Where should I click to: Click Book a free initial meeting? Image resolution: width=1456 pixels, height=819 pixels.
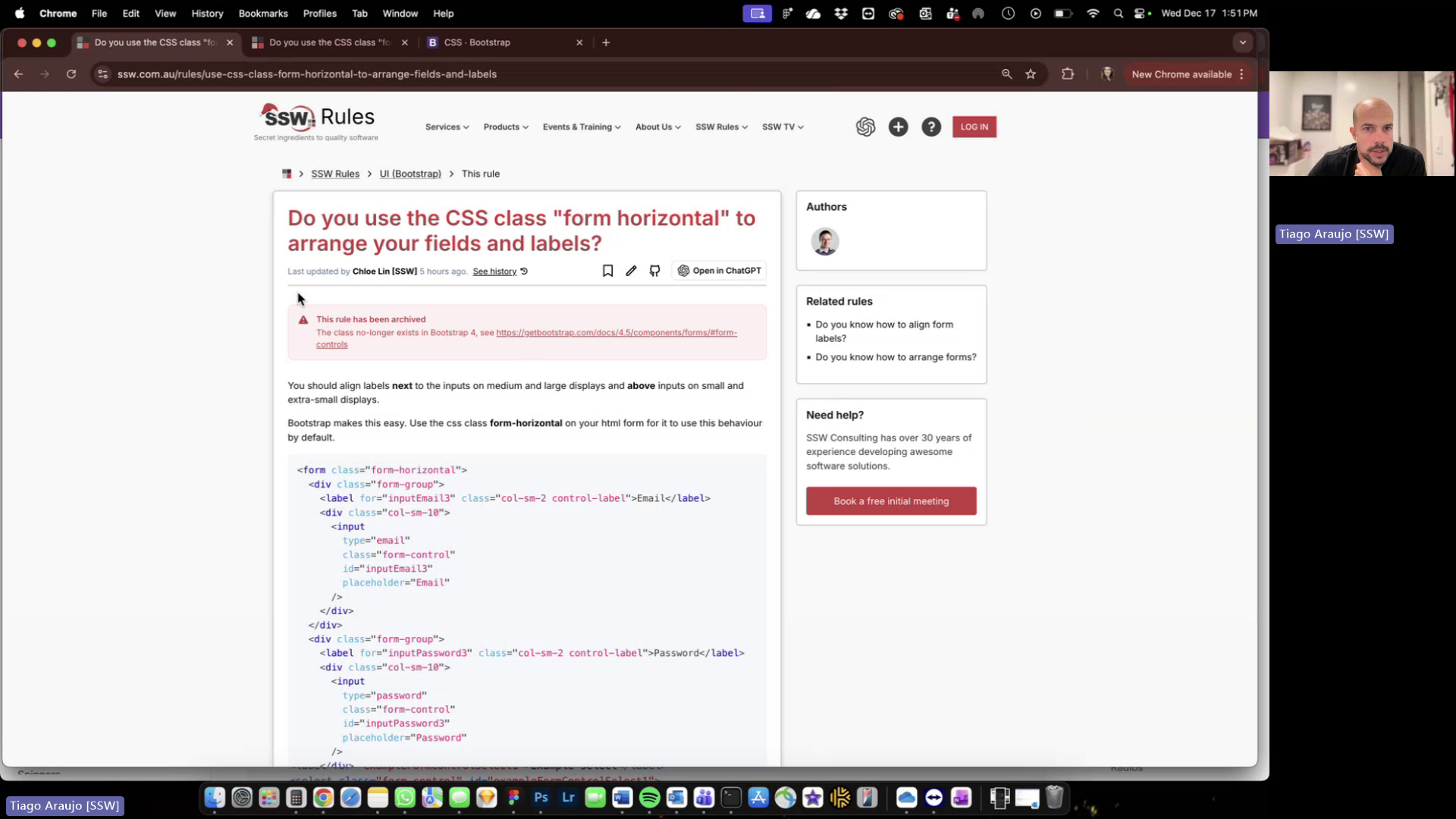click(890, 500)
